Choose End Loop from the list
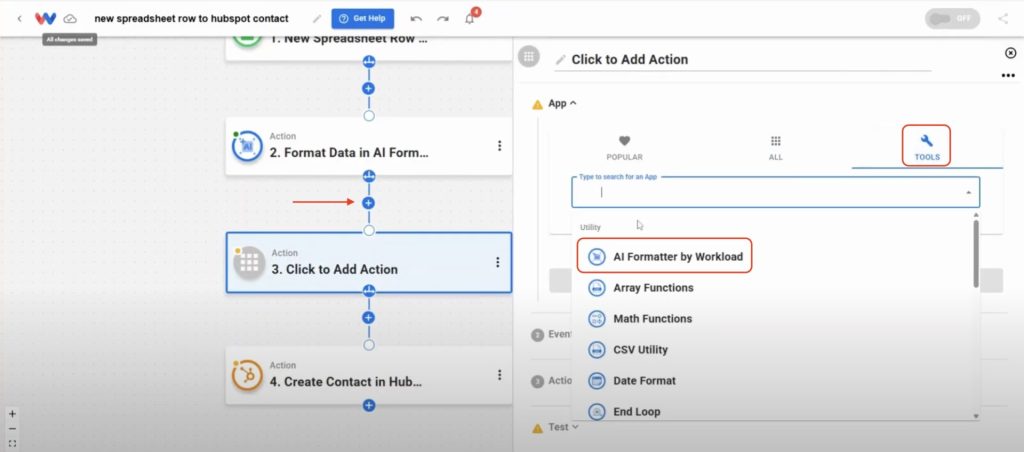Viewport: 1024px width, 452px height. pos(637,412)
